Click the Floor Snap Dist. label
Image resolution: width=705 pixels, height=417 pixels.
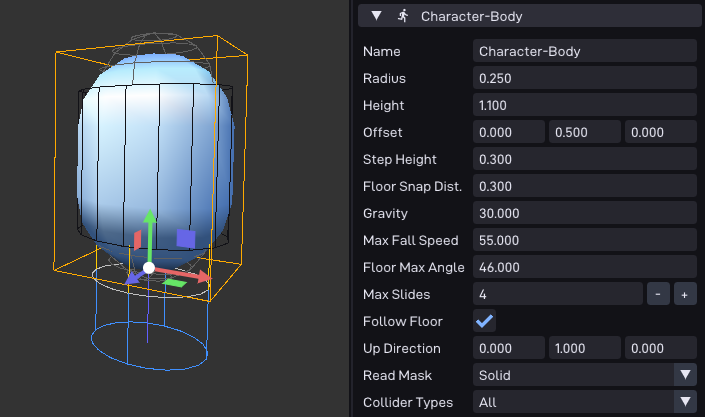(412, 186)
